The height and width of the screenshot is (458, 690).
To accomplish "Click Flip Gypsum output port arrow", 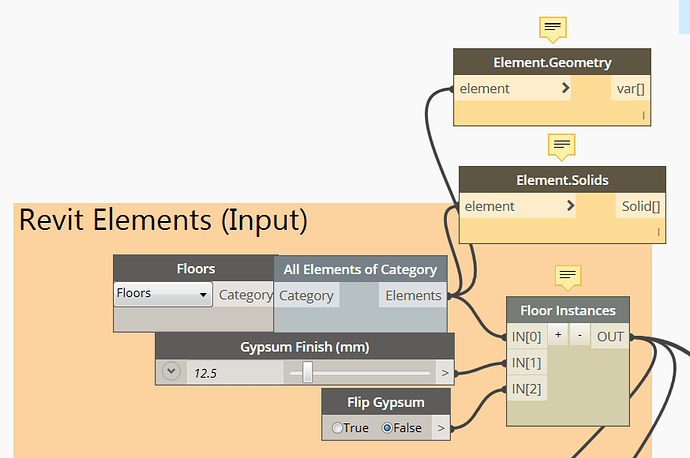I will point(441,428).
